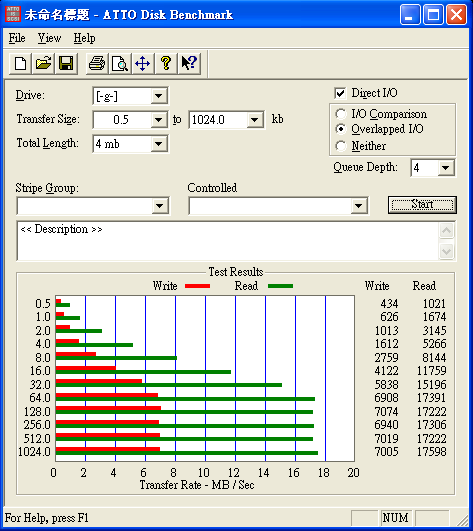Viewport: 473px width, 531px height.
Task: Click the Test Results group title
Action: click(x=236, y=272)
